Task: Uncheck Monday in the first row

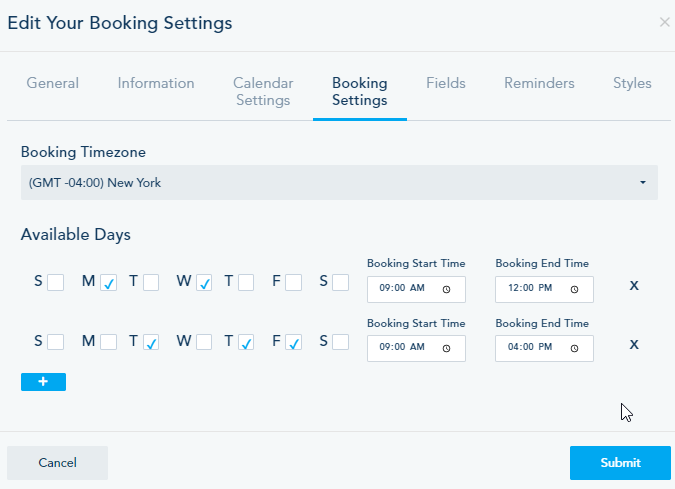Action: pos(109,283)
